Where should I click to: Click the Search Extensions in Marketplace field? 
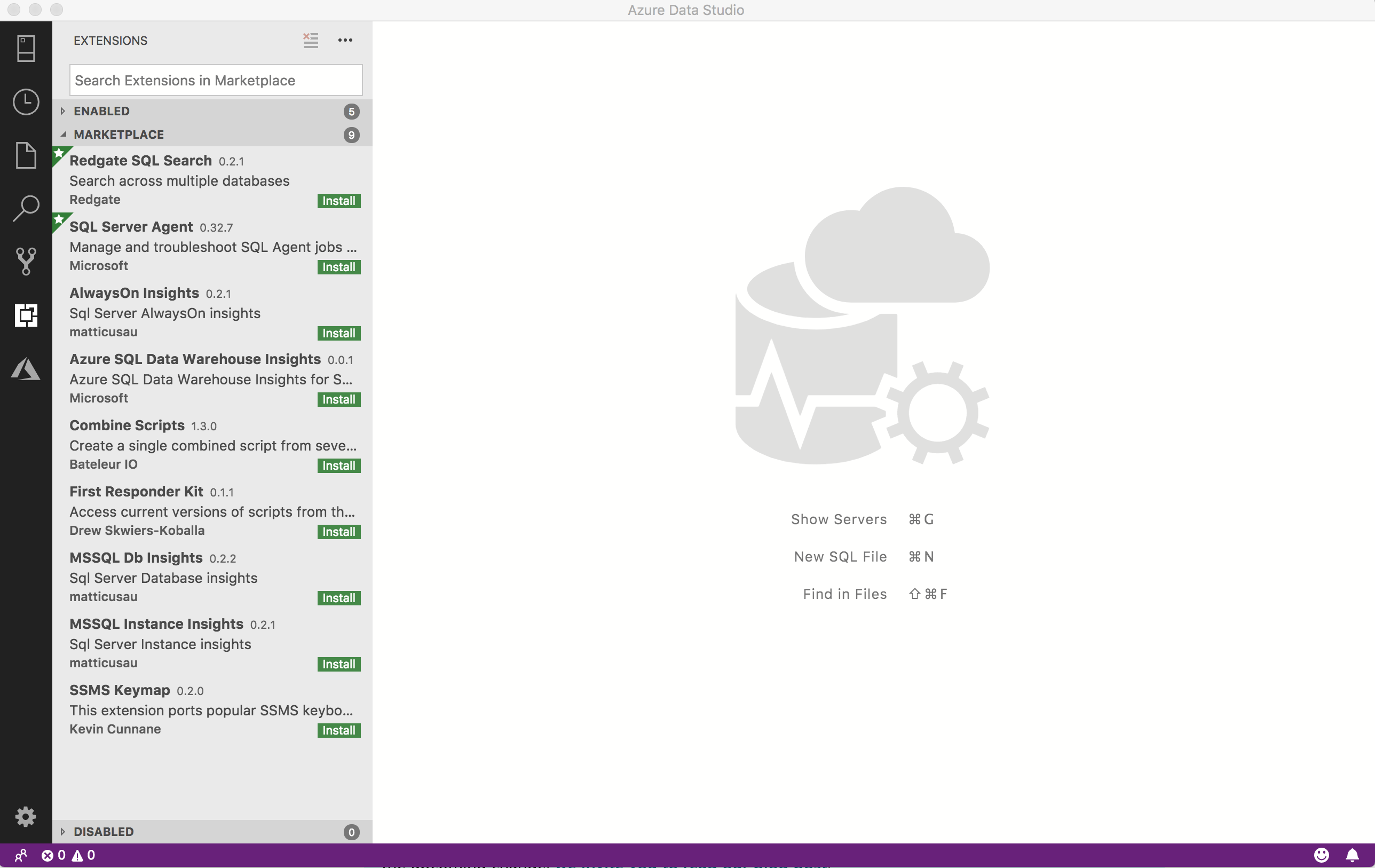pos(216,80)
